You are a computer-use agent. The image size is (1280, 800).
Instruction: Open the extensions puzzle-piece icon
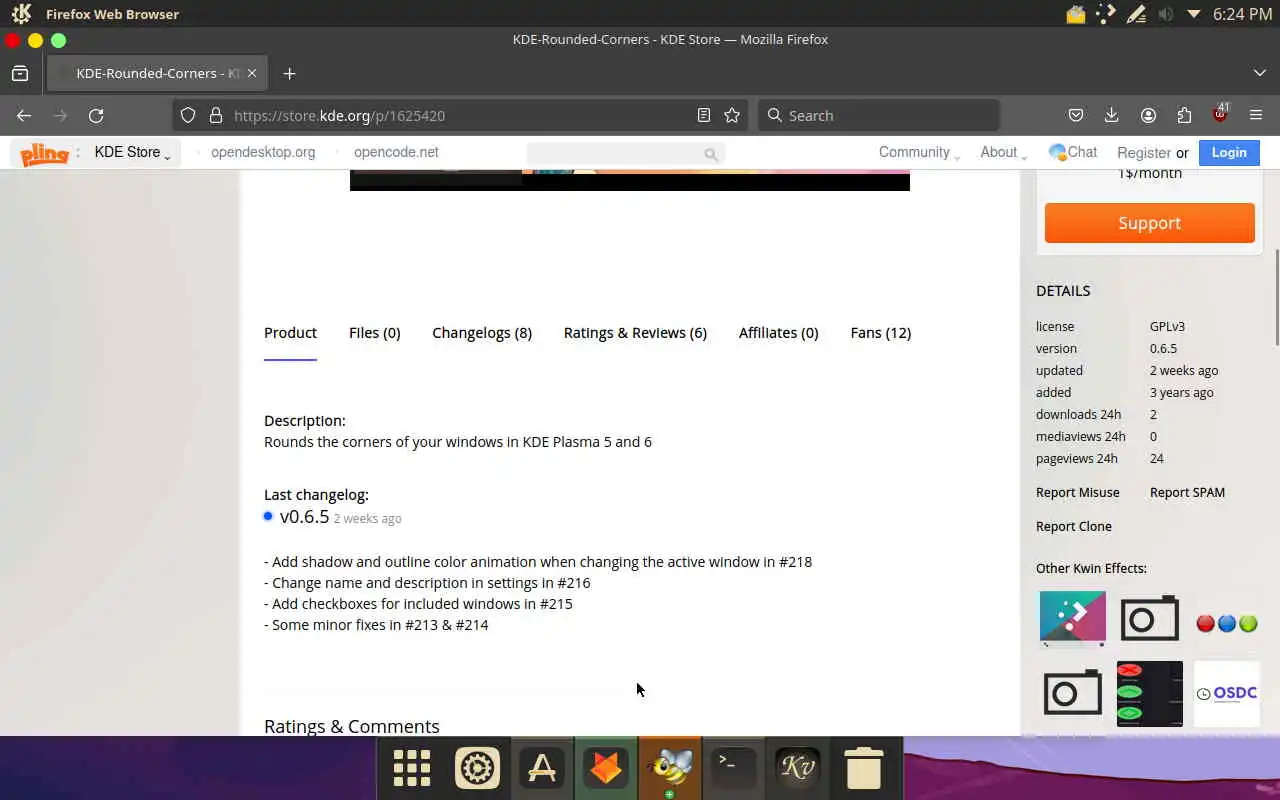click(1184, 115)
